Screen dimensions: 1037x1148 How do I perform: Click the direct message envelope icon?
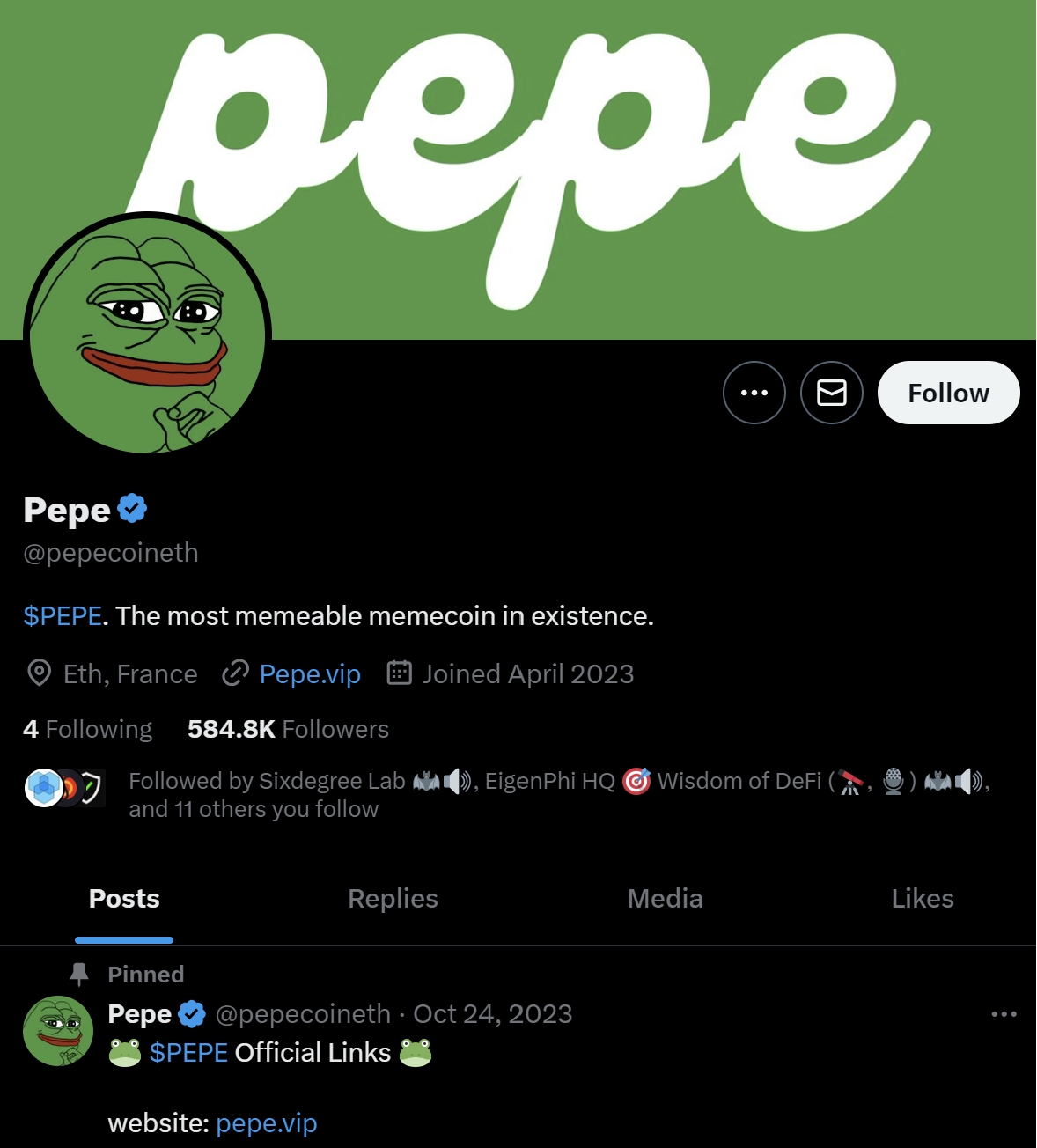(x=831, y=393)
